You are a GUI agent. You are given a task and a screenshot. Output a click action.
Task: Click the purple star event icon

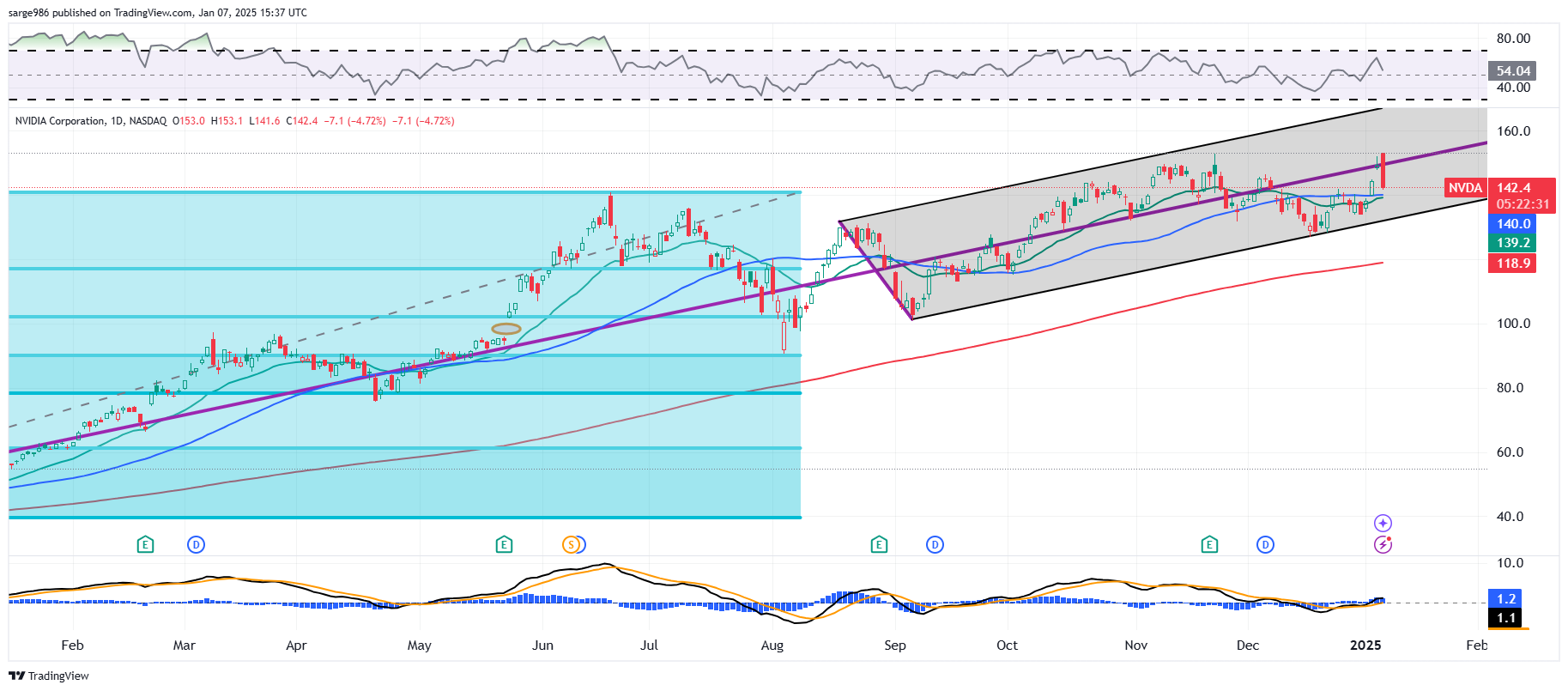coord(1383,523)
